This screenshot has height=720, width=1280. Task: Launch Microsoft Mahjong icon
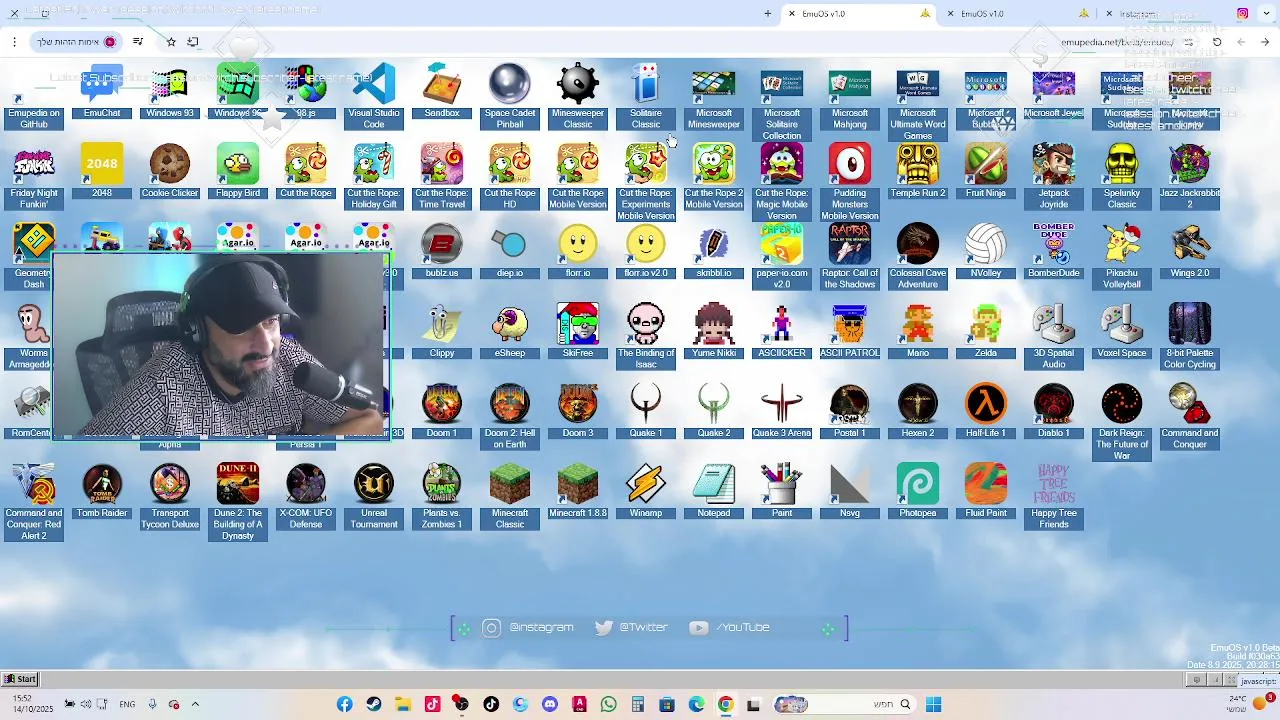[x=850, y=97]
